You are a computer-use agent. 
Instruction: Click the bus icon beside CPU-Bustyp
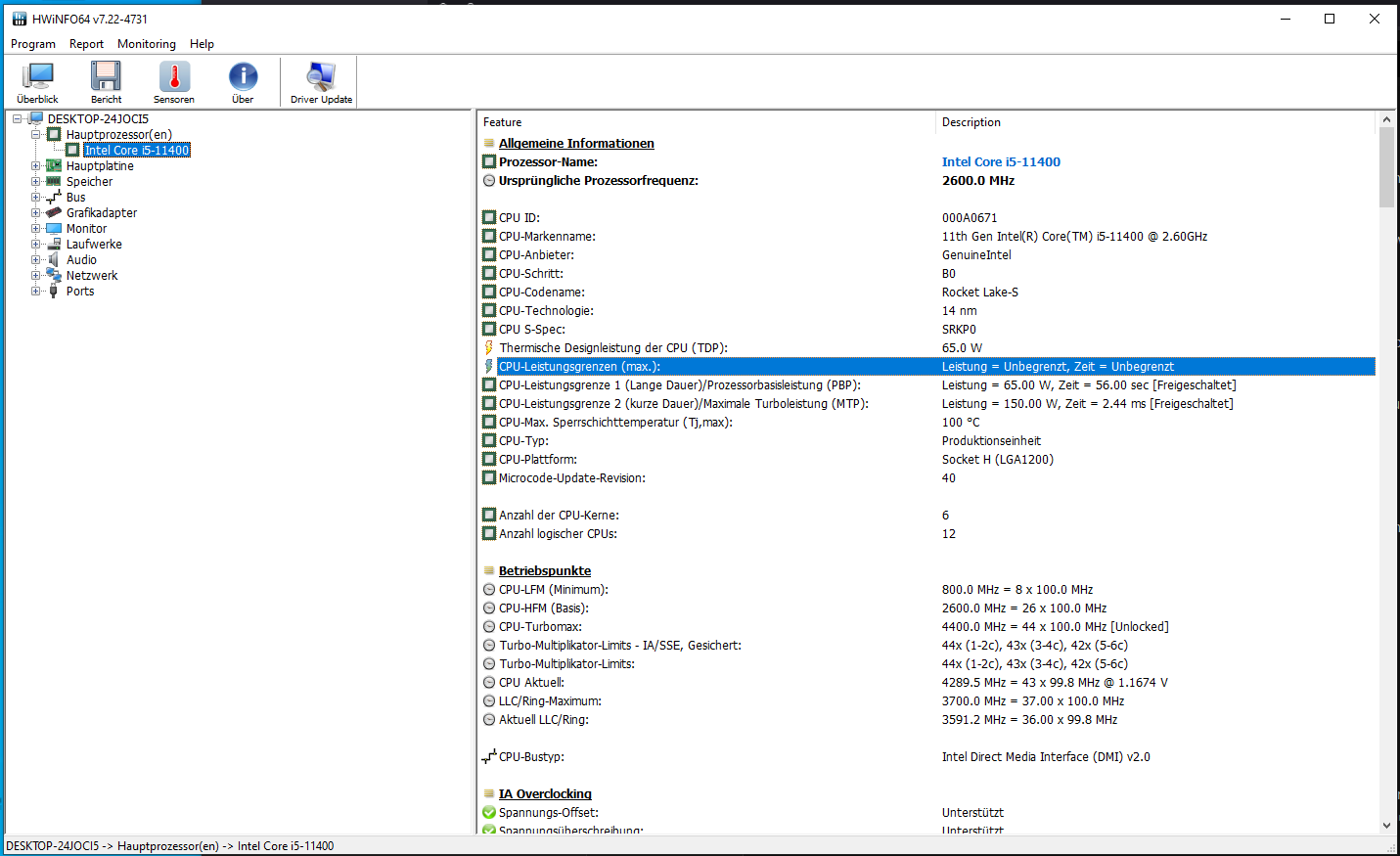pos(489,756)
